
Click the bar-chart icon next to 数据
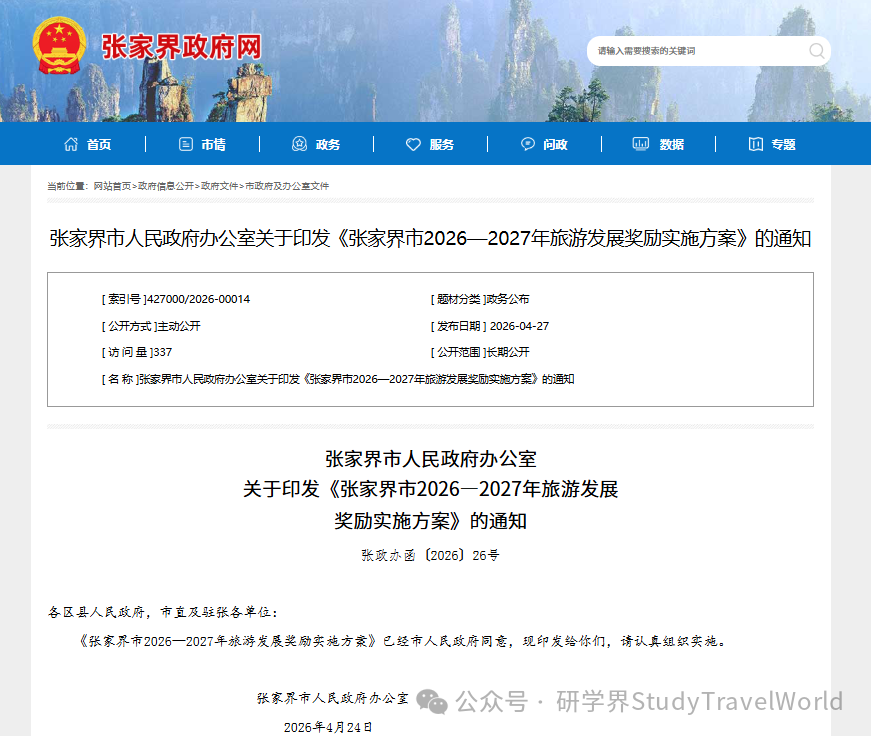coord(640,143)
